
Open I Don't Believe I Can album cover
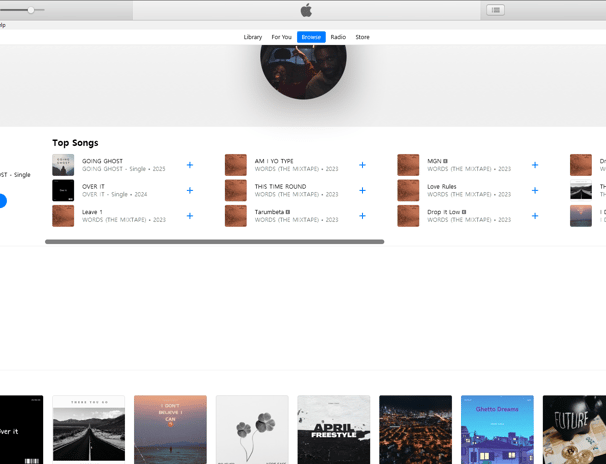[170, 430]
